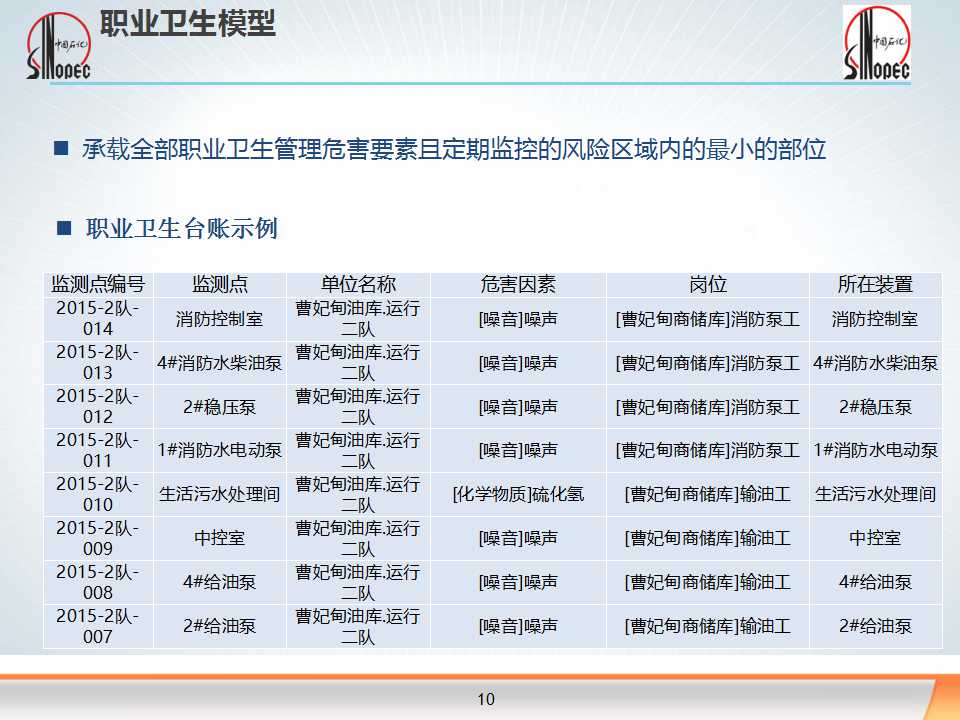Viewport: 960px width, 720px height.
Task: Click 2#给油泵 in the 监测点 column
Action: pos(220,626)
